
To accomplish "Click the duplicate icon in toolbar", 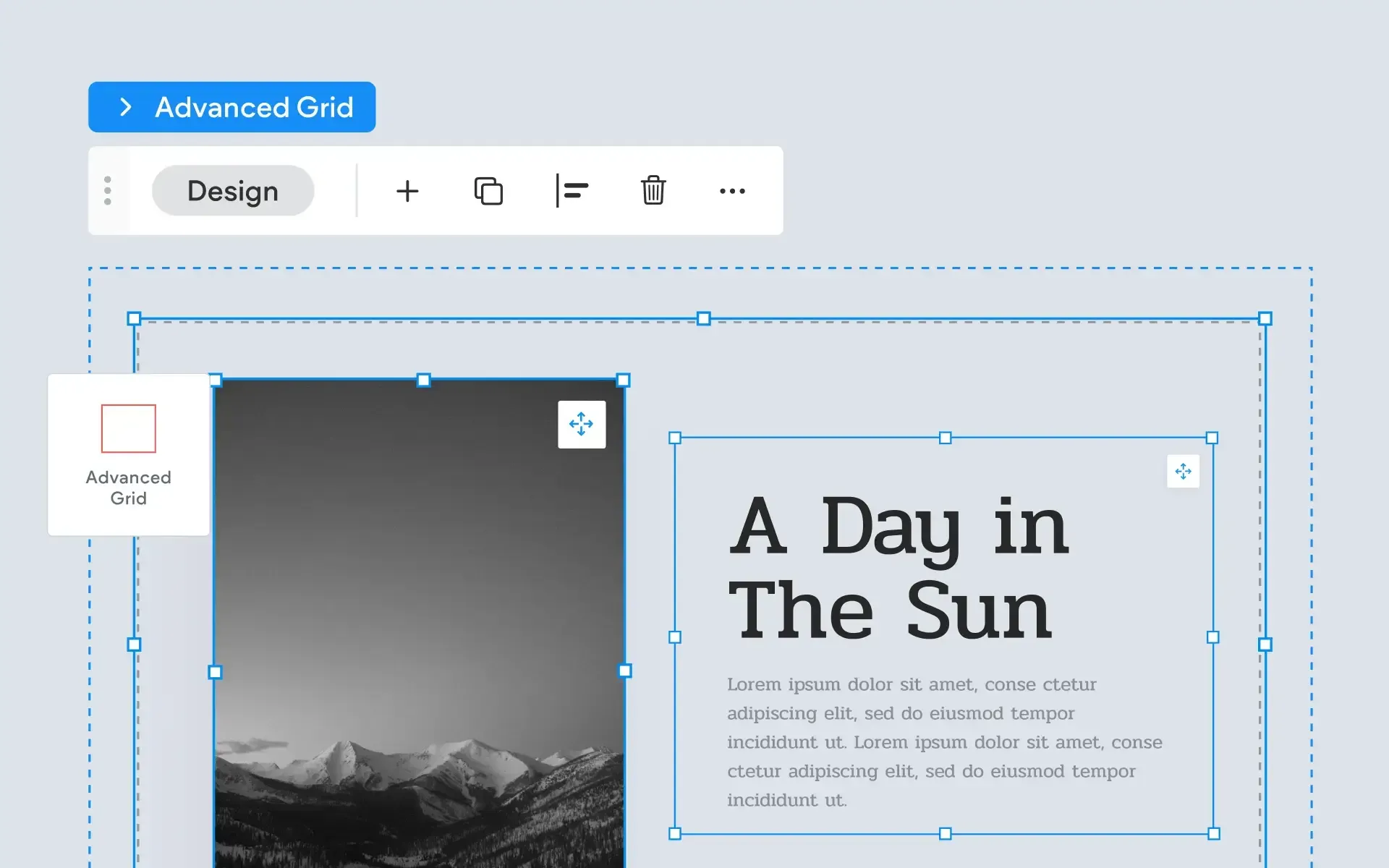I will tap(488, 191).
